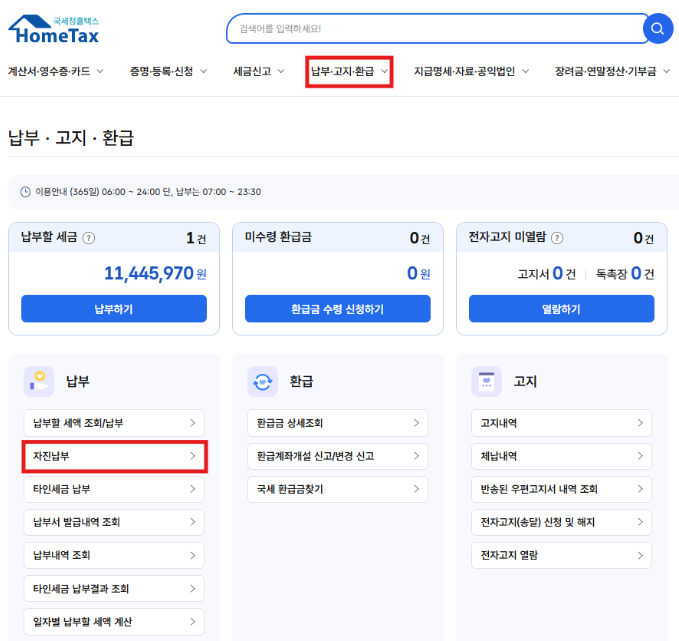Click the help icon beside 전자고지 미열람

coord(556,238)
